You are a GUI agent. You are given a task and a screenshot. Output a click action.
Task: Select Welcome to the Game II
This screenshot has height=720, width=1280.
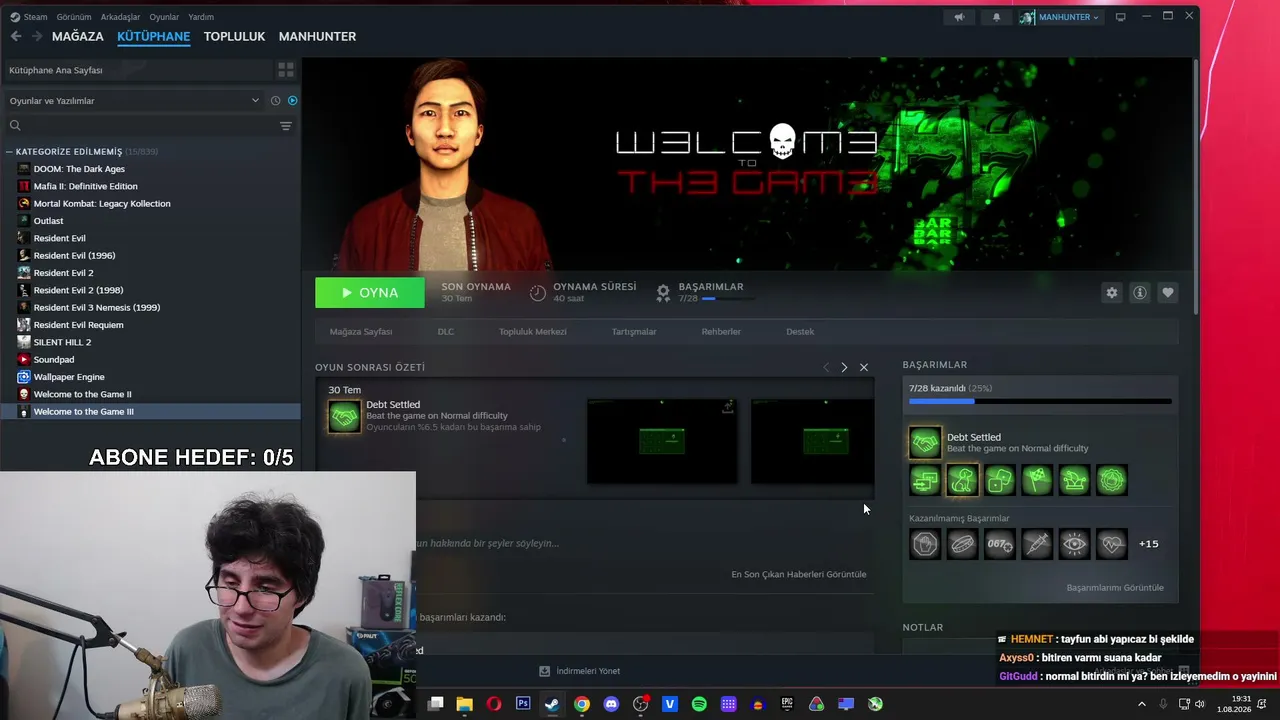(x=82, y=394)
